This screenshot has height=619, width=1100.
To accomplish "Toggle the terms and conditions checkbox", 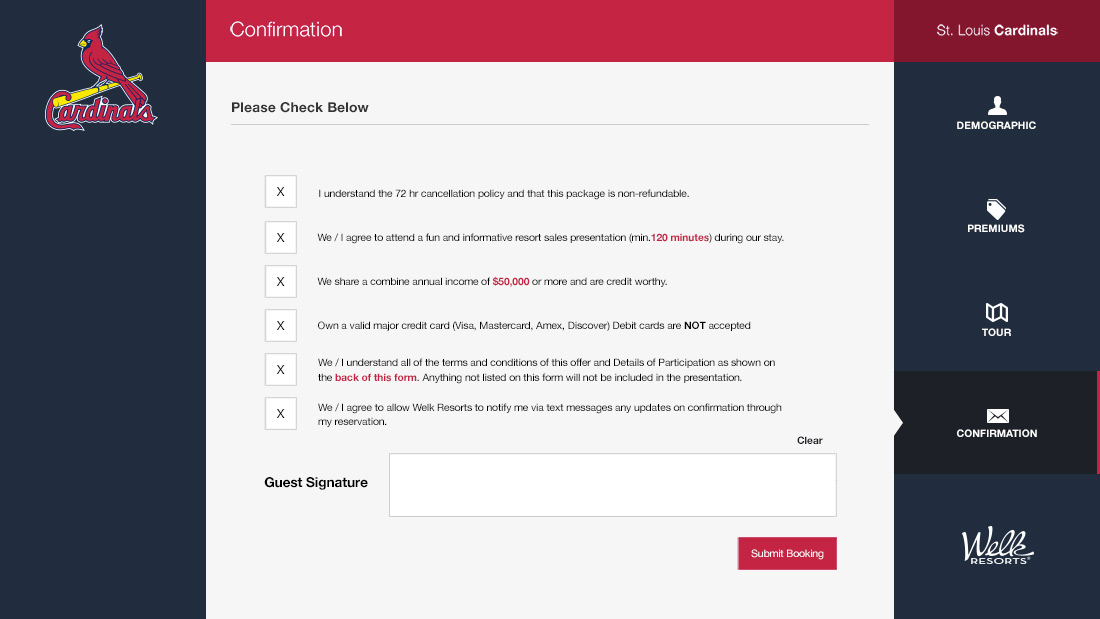I will pyautogui.click(x=281, y=369).
